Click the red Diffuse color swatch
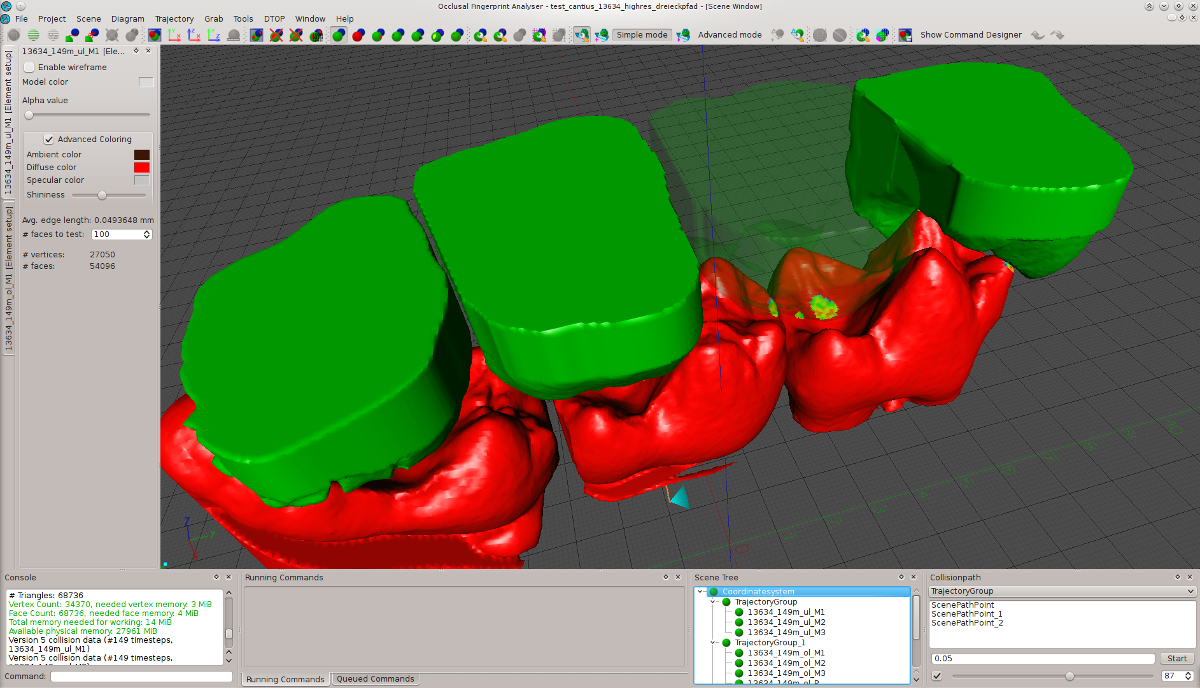Screen dimensions: 1200x688 (x=141, y=167)
